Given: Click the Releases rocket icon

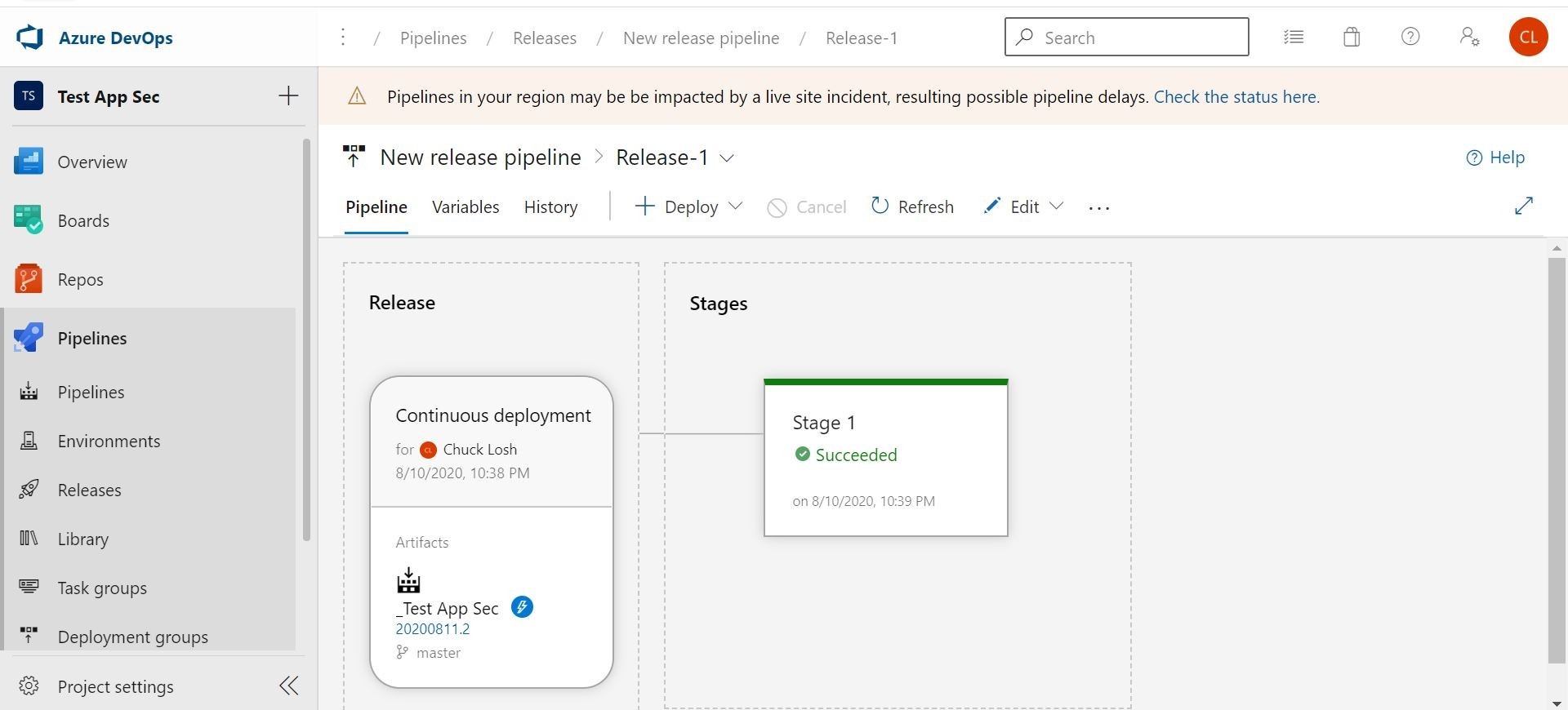Looking at the screenshot, I should (x=29, y=490).
